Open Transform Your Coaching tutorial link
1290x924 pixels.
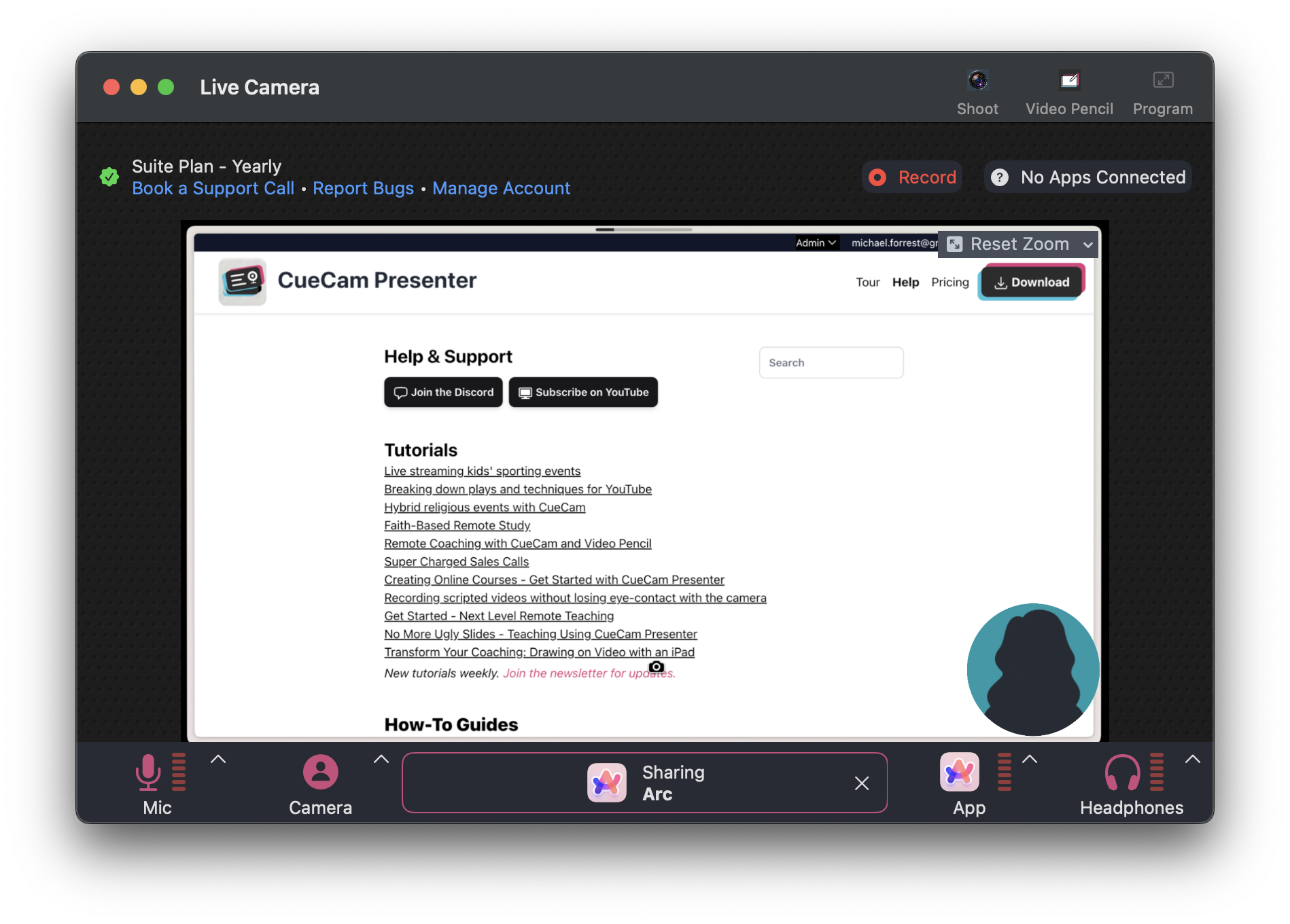click(x=539, y=652)
